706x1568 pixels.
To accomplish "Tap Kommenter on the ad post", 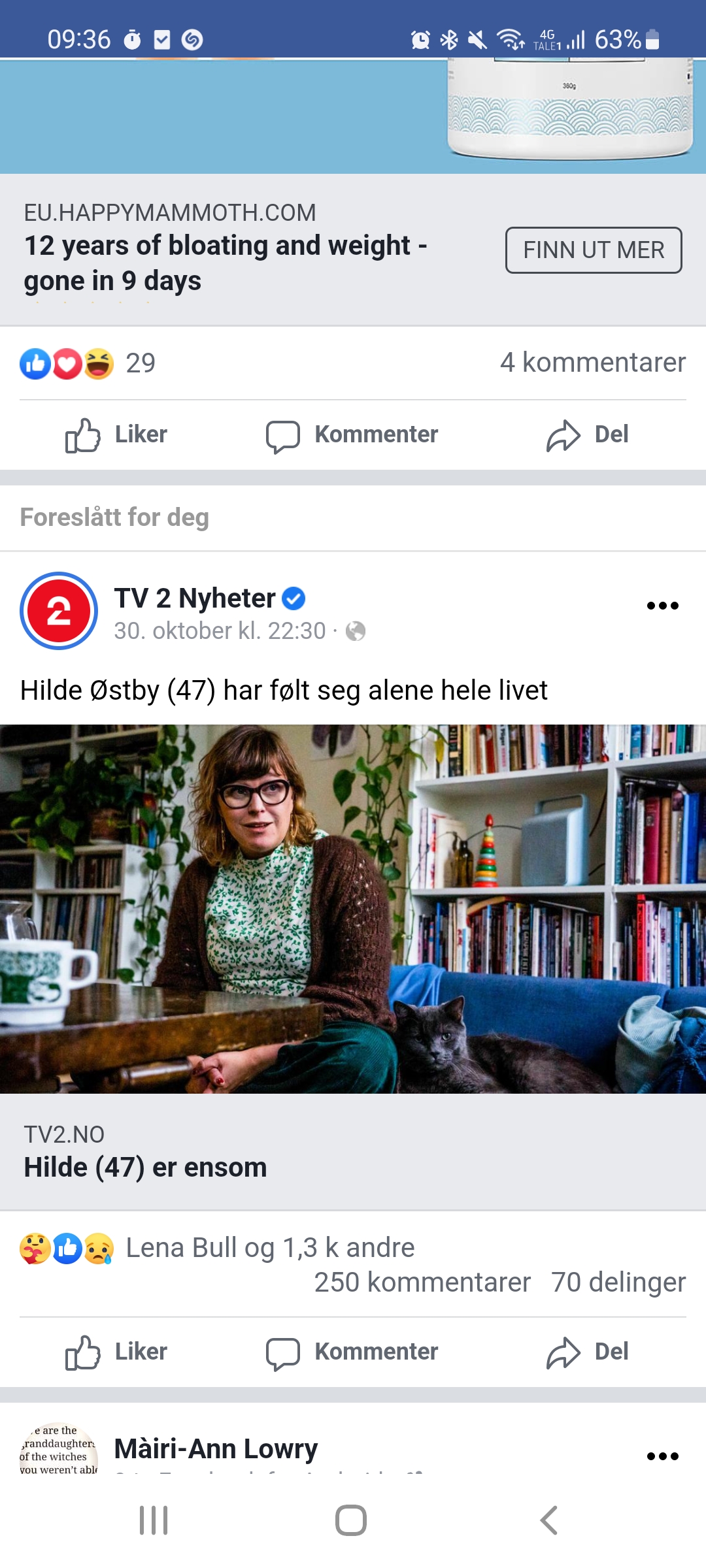I will 352,435.
